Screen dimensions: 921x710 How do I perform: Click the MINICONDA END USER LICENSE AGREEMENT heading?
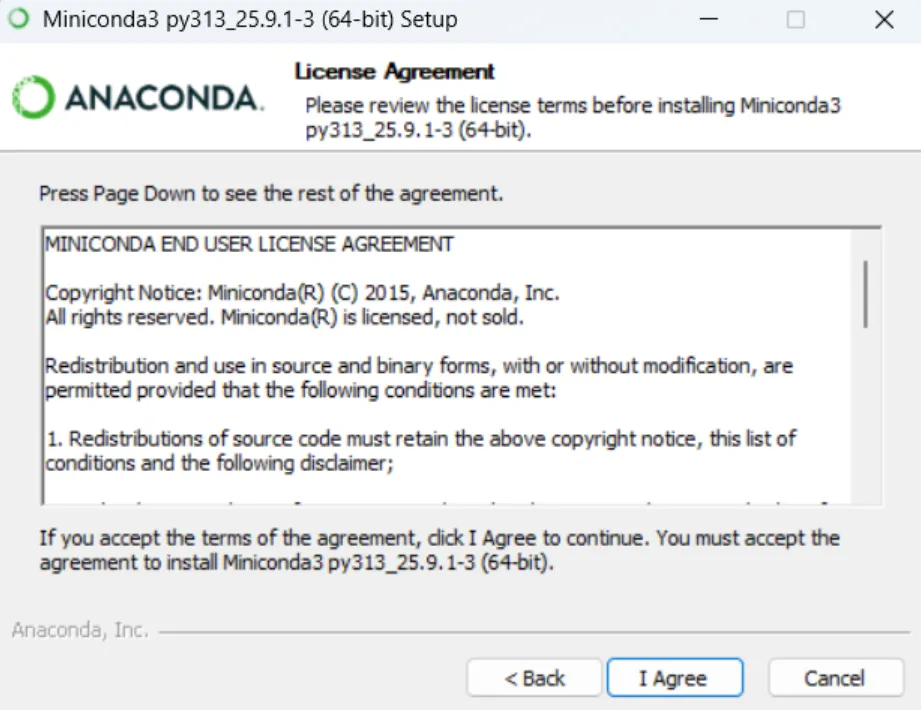[x=249, y=244]
